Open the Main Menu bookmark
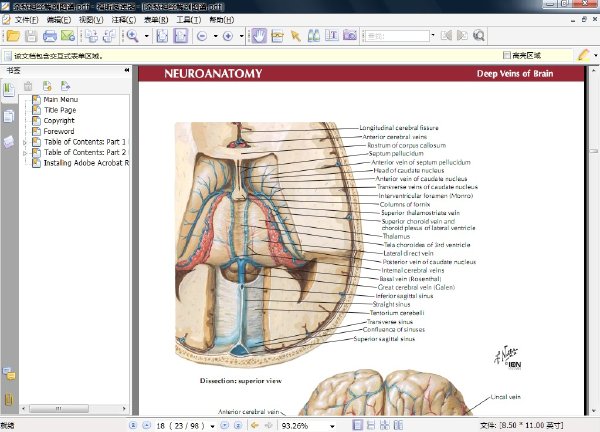The width and height of the screenshot is (600, 432). click(60, 99)
